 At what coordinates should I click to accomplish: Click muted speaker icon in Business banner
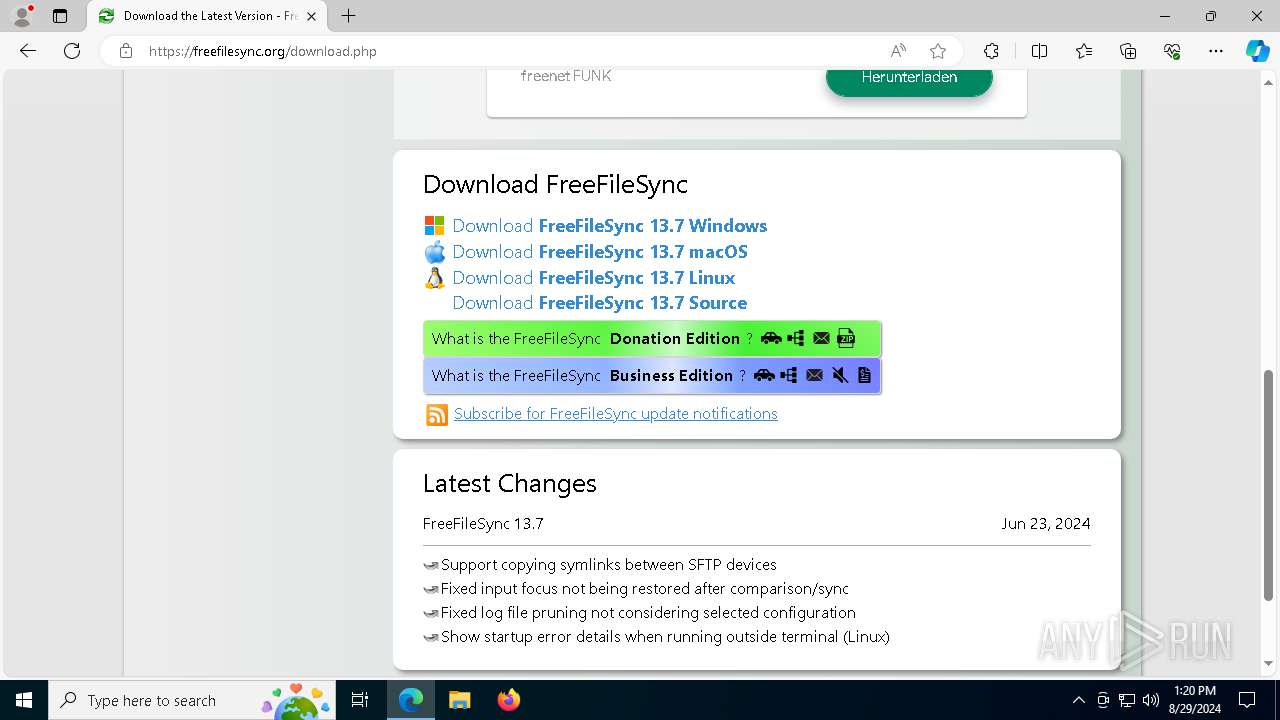pyautogui.click(x=840, y=375)
